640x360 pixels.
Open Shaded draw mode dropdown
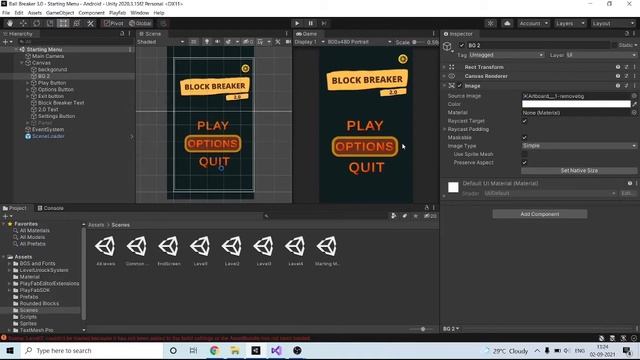pos(160,42)
